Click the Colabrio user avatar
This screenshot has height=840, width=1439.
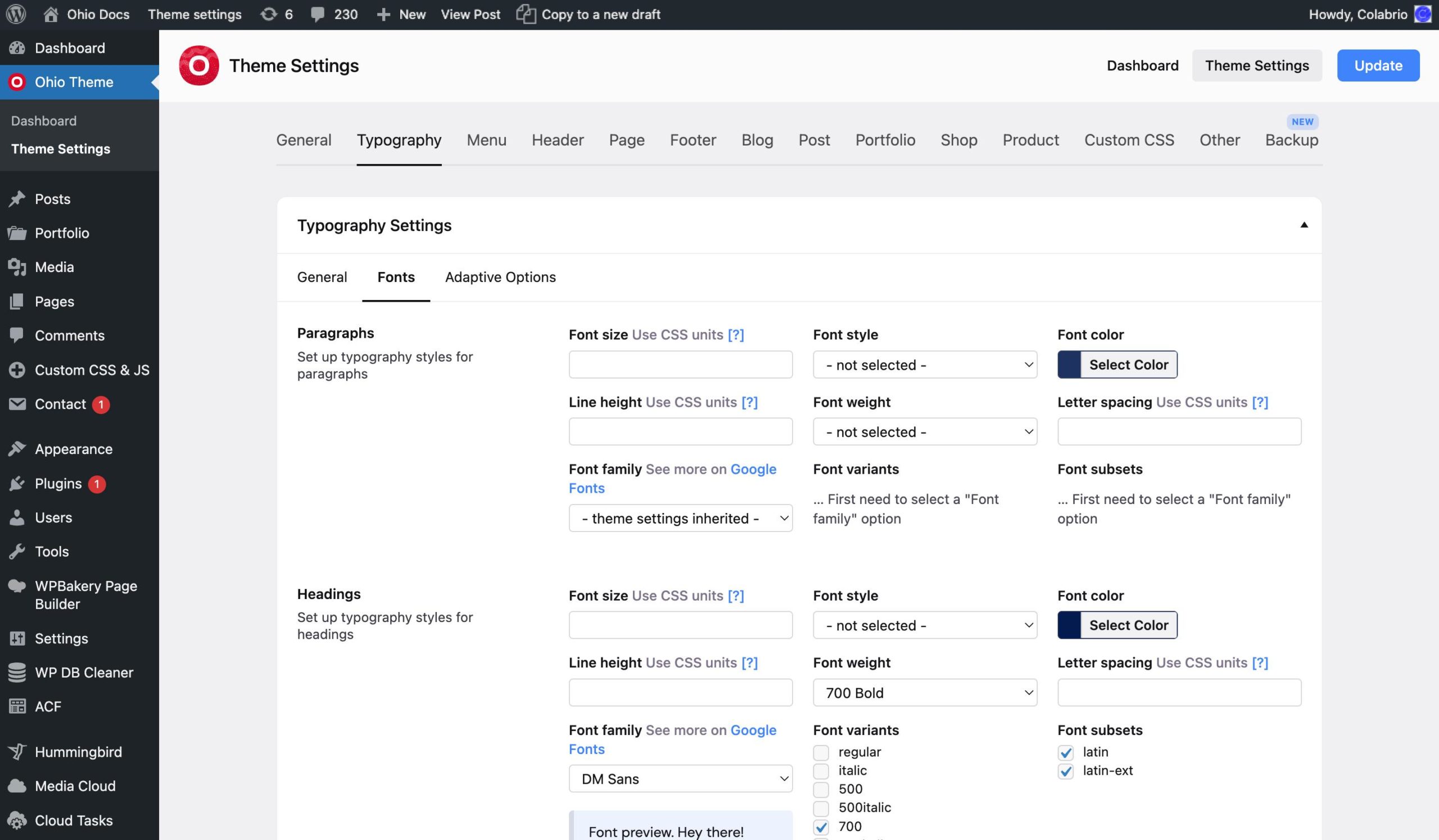click(1422, 14)
